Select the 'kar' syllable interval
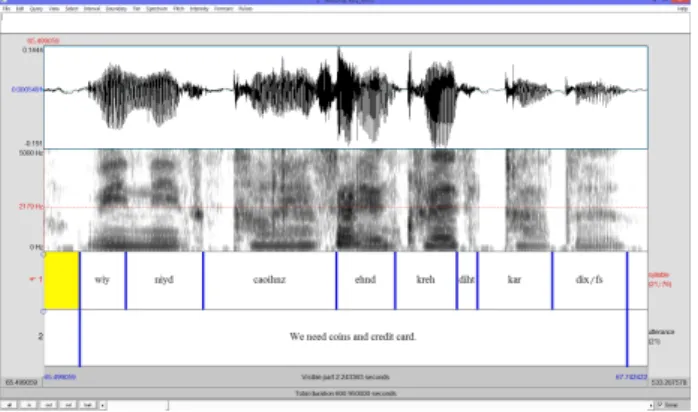The image size is (698, 412). [x=515, y=280]
